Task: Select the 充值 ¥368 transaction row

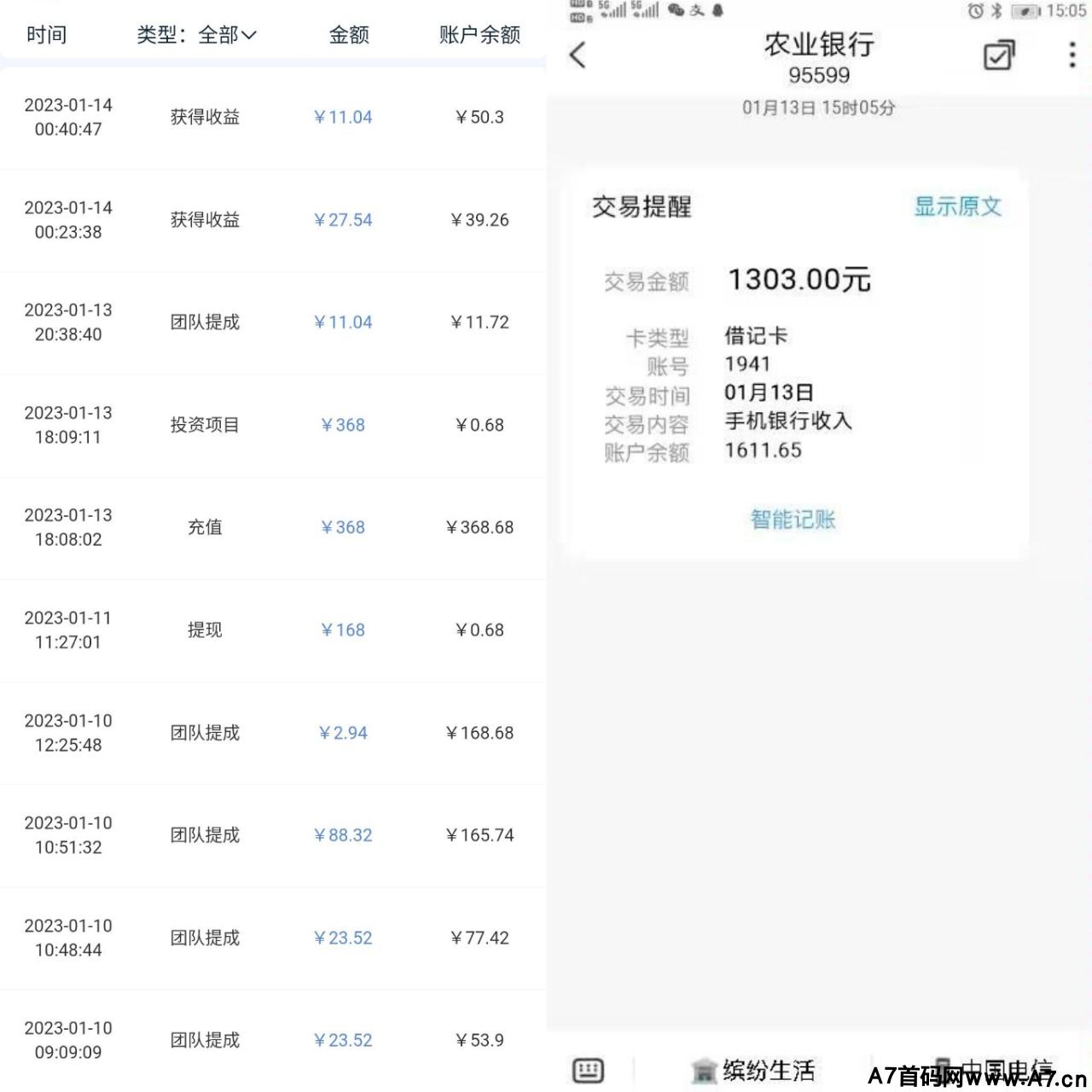Action: [273, 528]
